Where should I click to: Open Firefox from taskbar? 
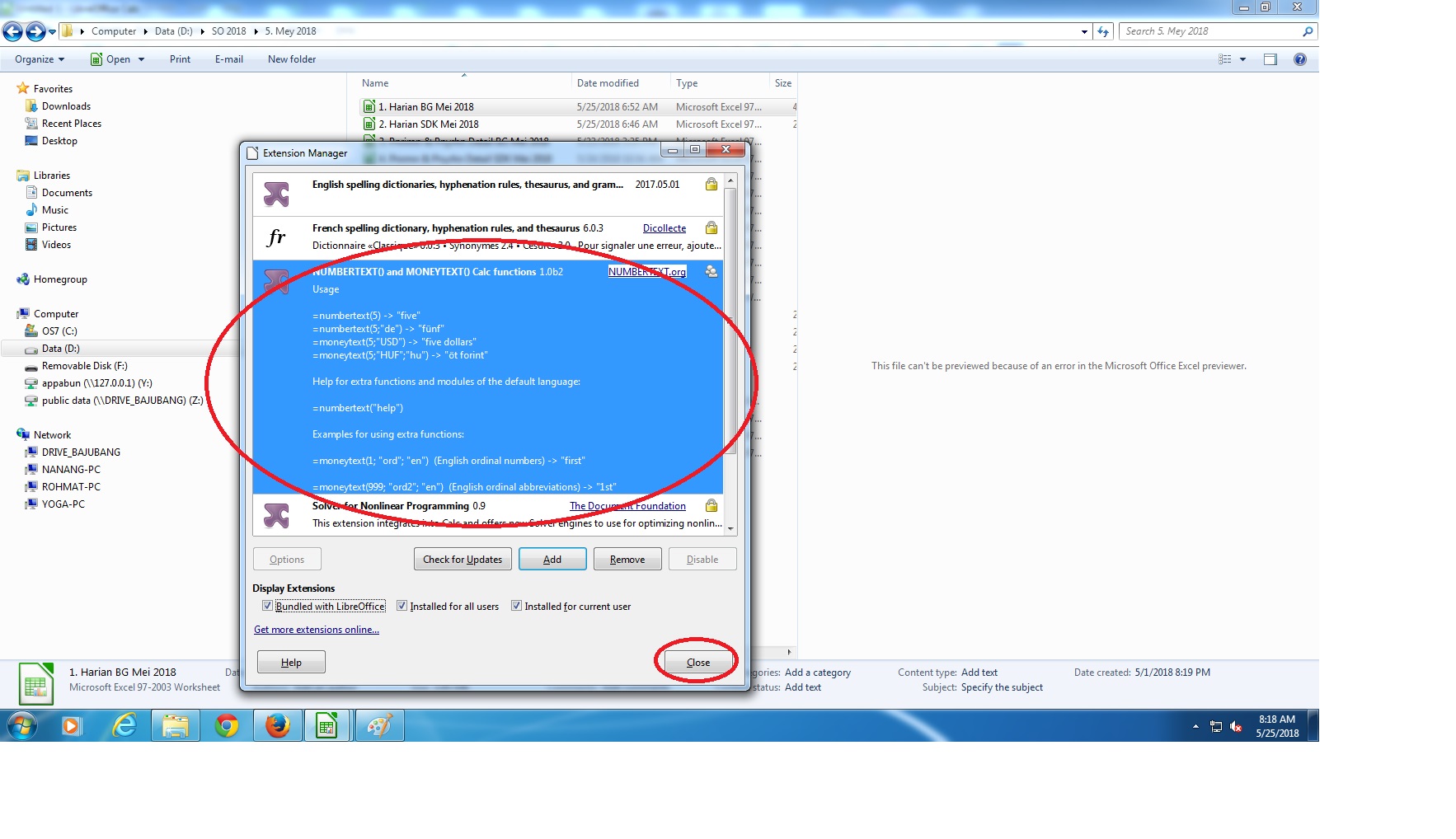277,726
